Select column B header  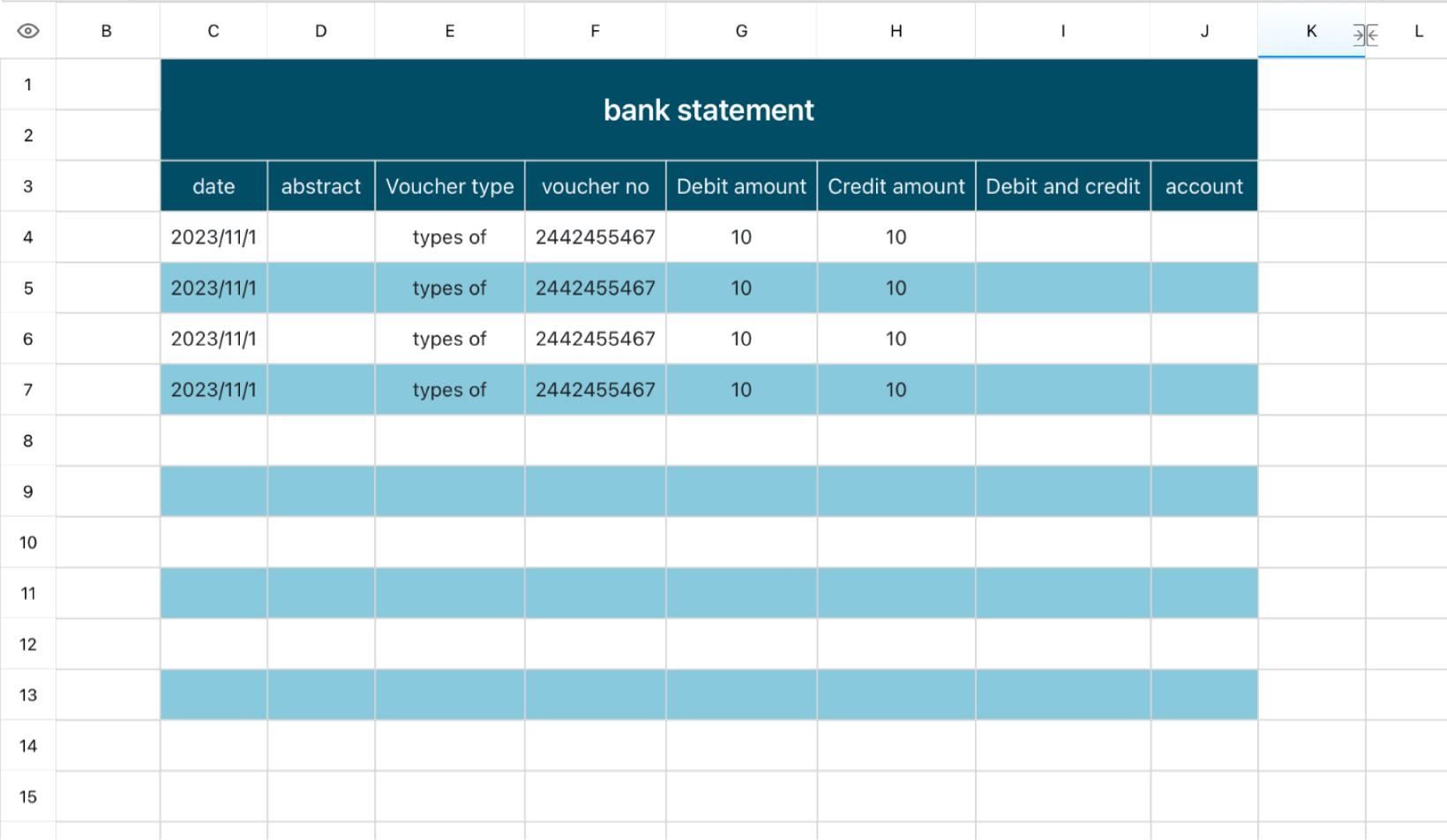[x=107, y=31]
